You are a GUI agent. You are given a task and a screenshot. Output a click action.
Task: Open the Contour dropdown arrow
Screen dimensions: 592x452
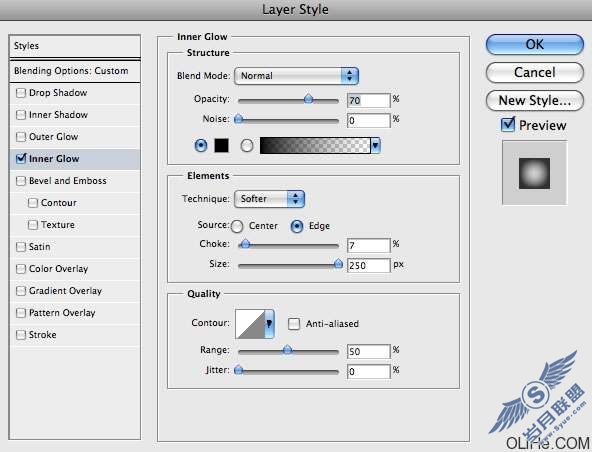pos(270,324)
